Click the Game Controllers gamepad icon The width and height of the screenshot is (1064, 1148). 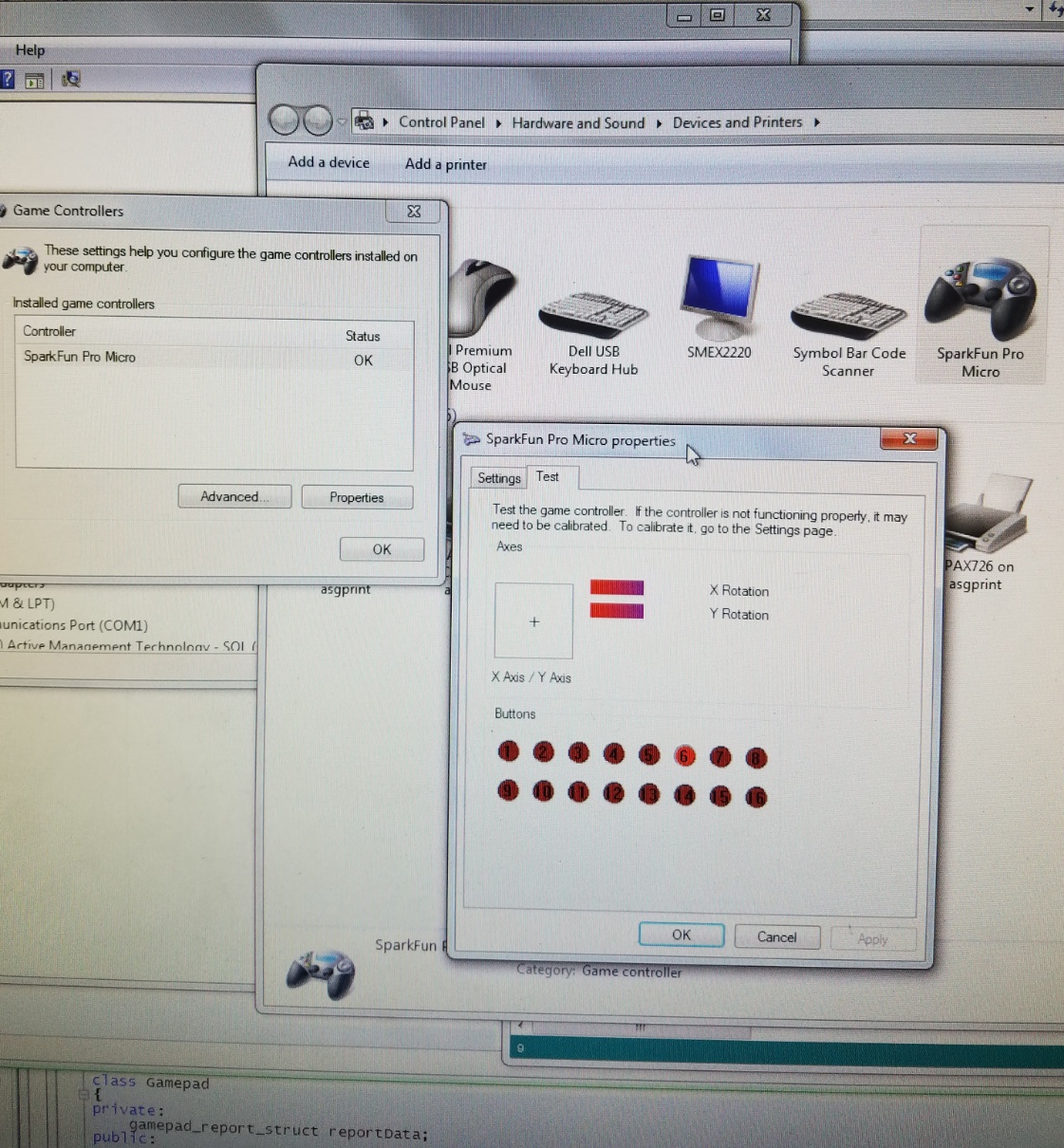click(20, 259)
